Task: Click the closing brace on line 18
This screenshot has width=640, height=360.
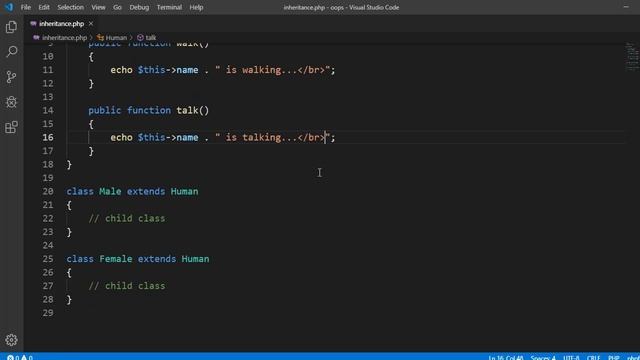Action: (x=69, y=164)
